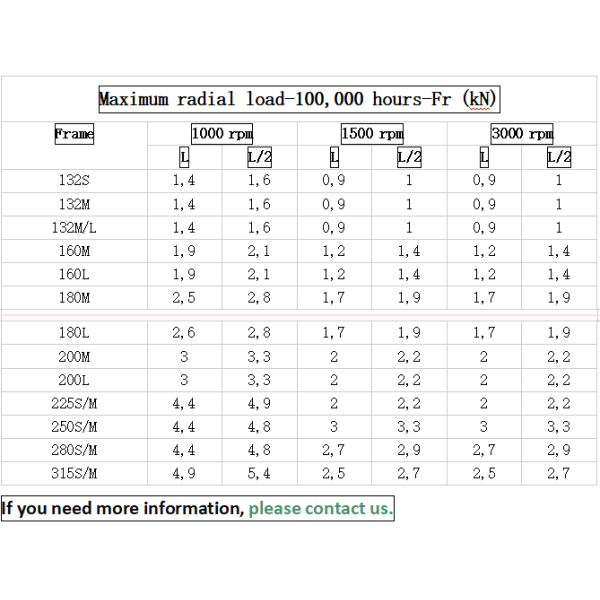Click the '132M/L' frame row label
Viewport: 600px width, 600px height.
coord(74,228)
